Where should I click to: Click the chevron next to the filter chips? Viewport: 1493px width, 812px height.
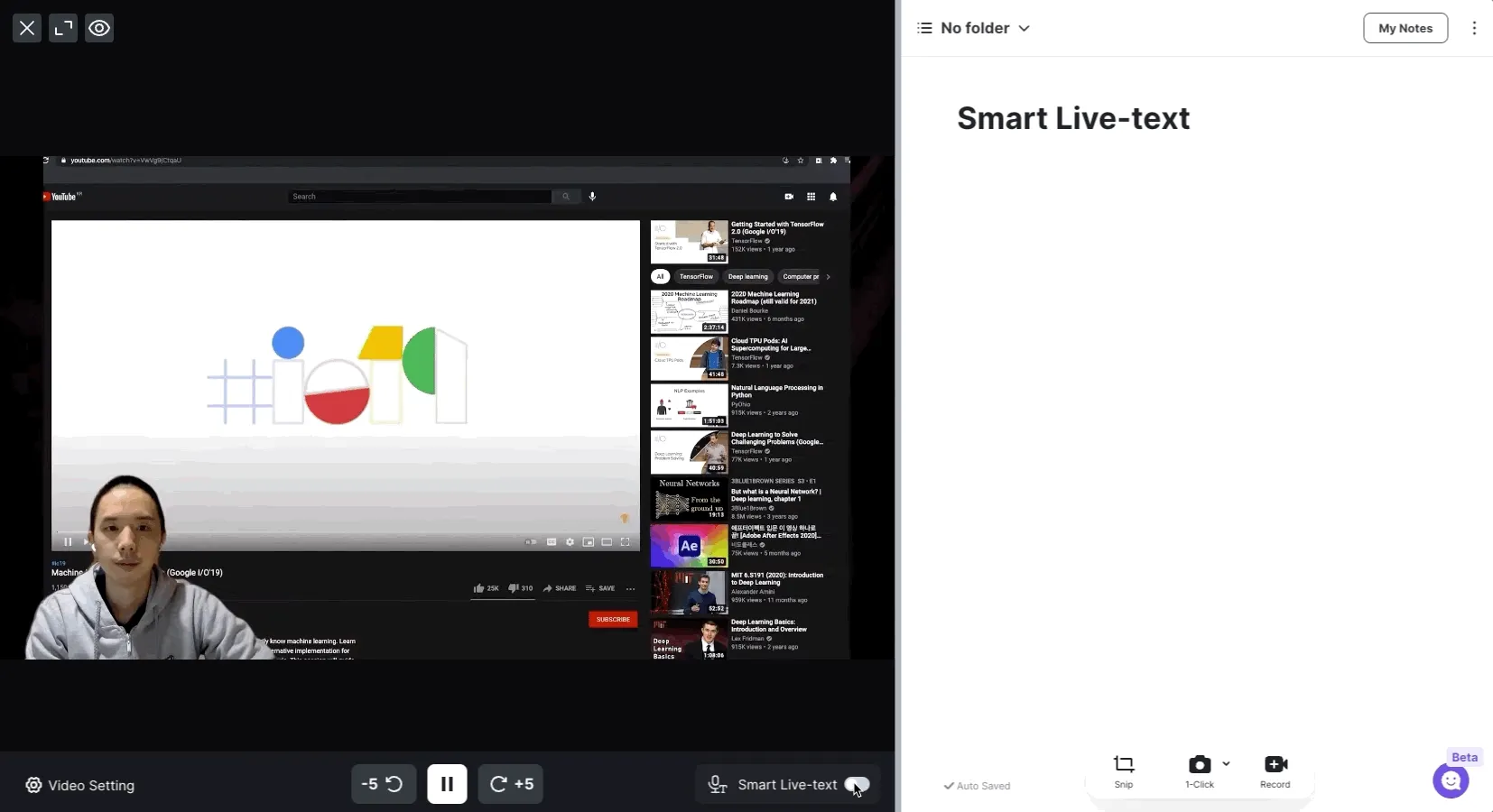829,277
